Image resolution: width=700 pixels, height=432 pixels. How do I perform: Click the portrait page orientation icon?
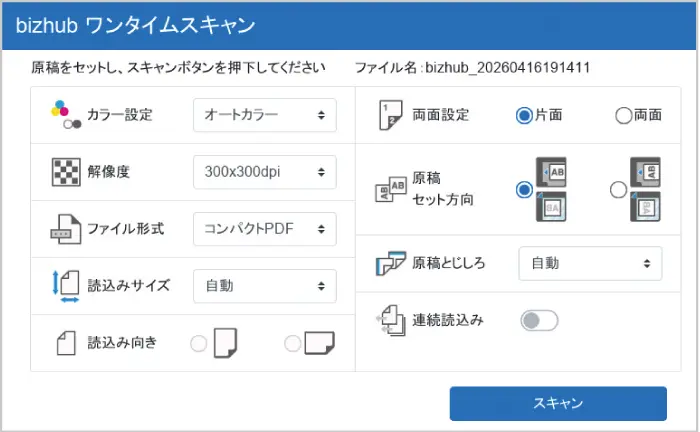225,343
